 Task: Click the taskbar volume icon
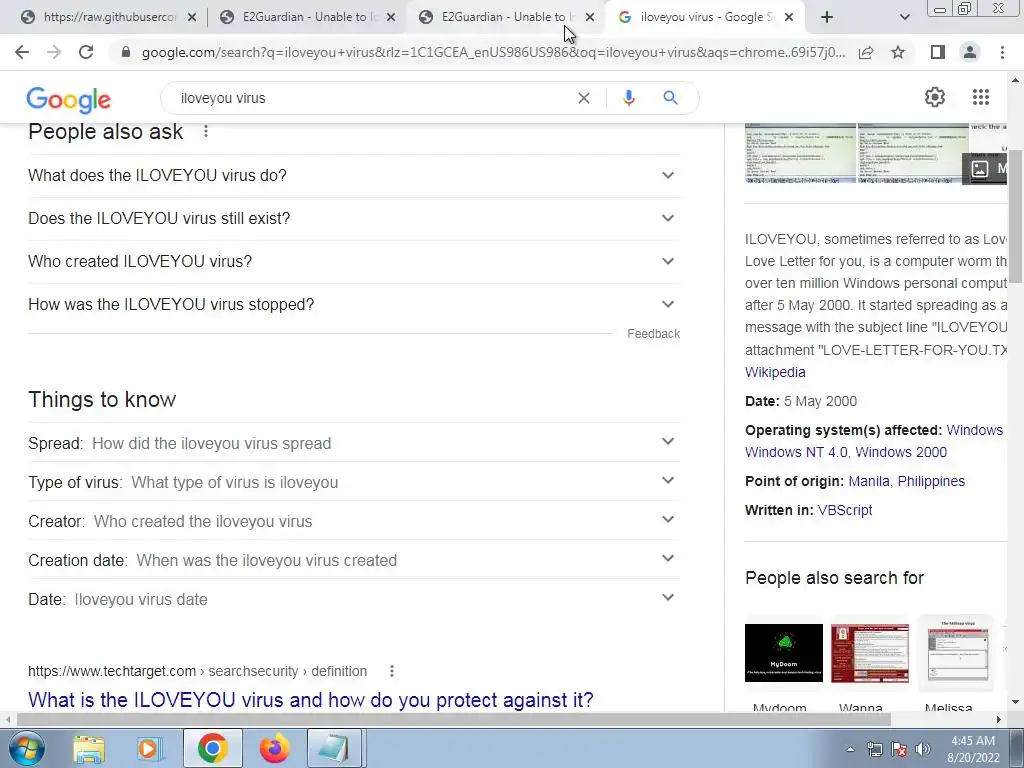(923, 749)
